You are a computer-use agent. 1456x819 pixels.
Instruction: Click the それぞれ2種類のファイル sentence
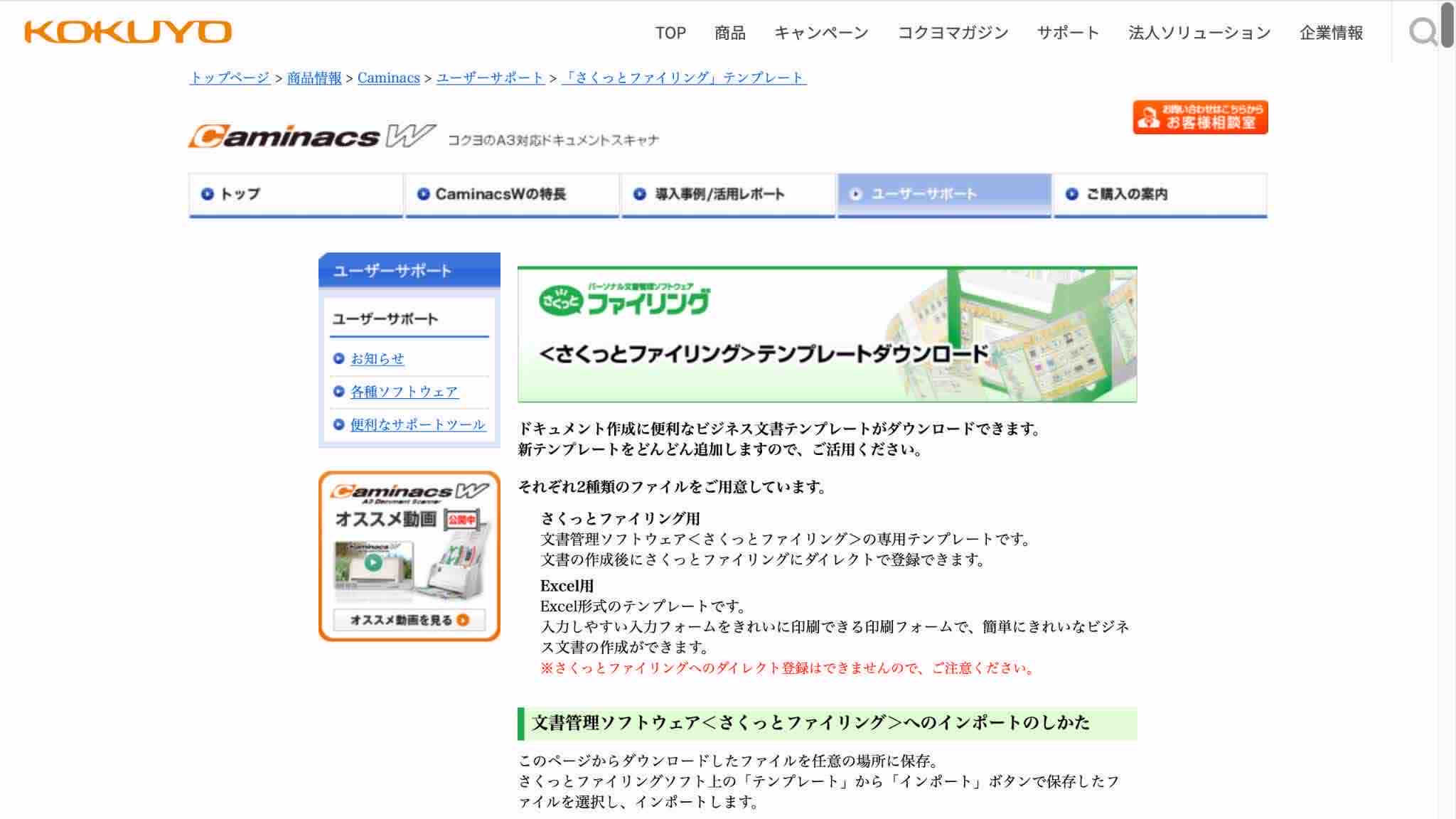673,487
